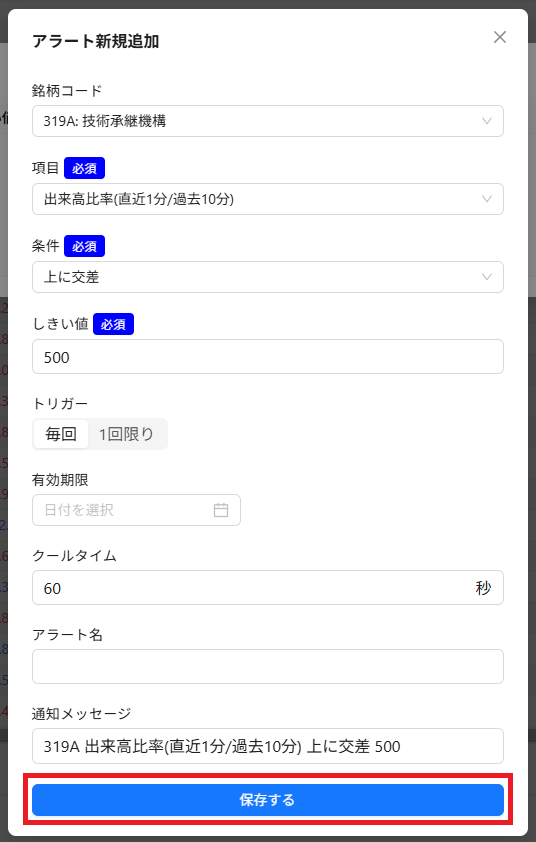This screenshot has width=536, height=842.
Task: Expand the 出来高比率(直近1分/過去10分) item dropdown
Action: click(x=267, y=199)
